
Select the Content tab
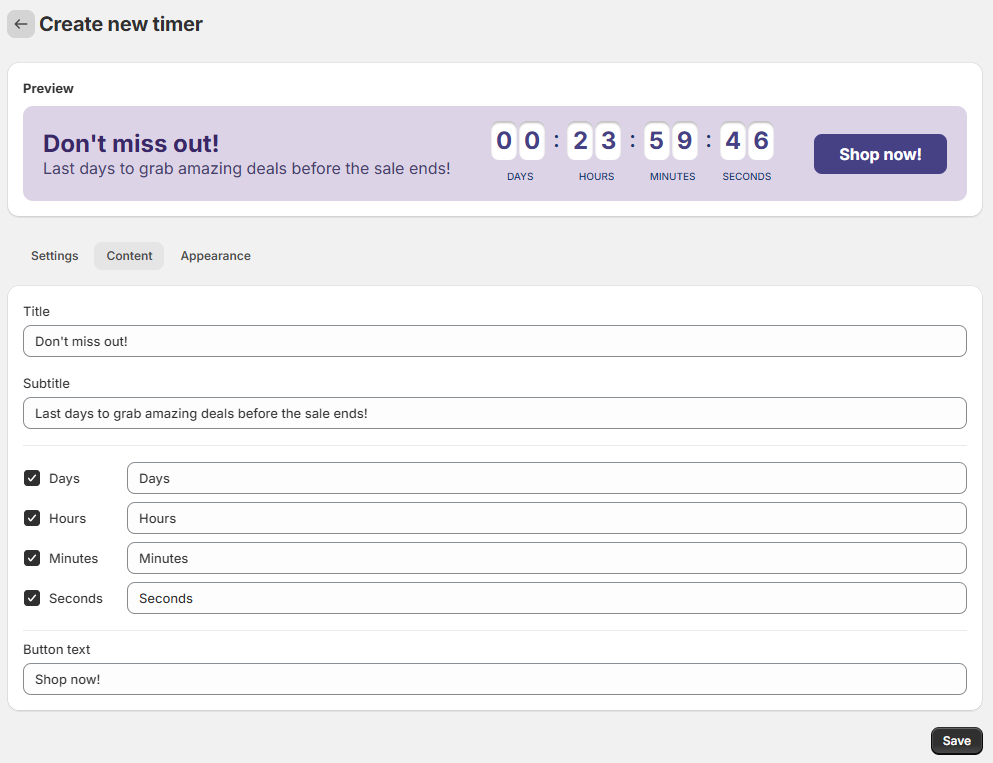point(129,256)
